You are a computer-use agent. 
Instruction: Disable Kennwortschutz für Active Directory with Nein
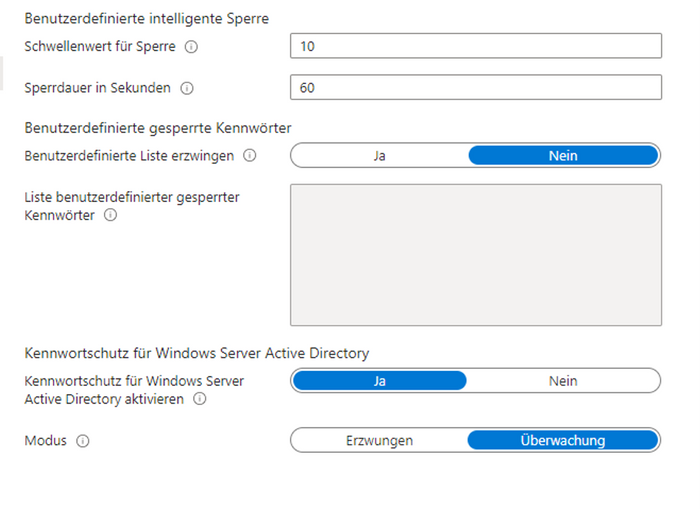pos(563,381)
